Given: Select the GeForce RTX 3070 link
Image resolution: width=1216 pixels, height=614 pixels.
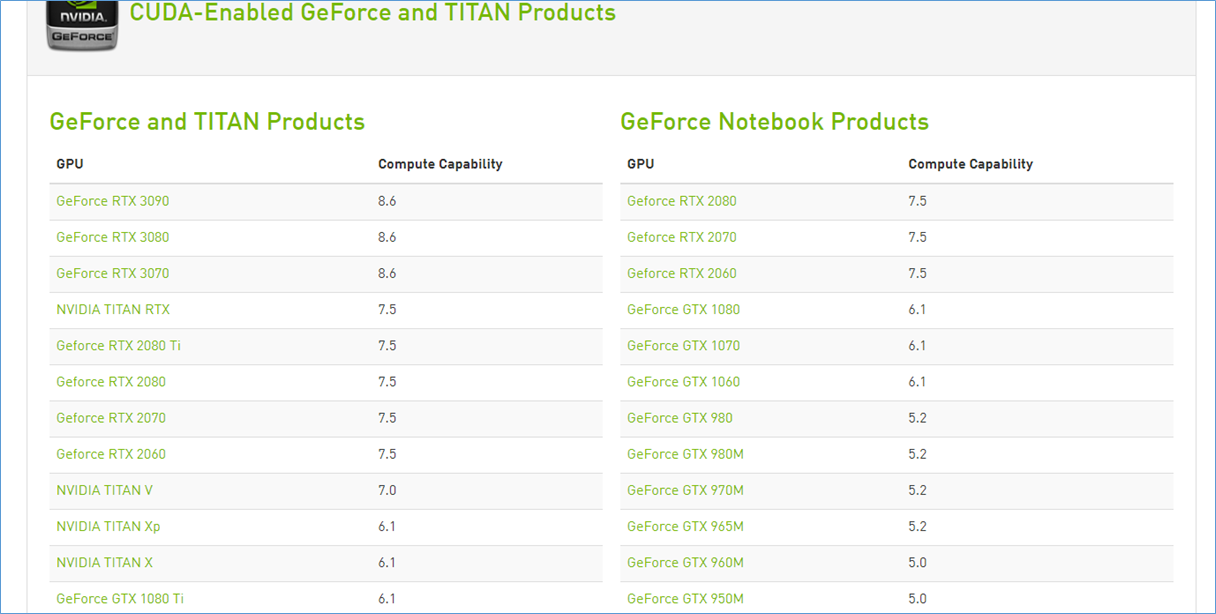Looking at the screenshot, I should click(113, 273).
